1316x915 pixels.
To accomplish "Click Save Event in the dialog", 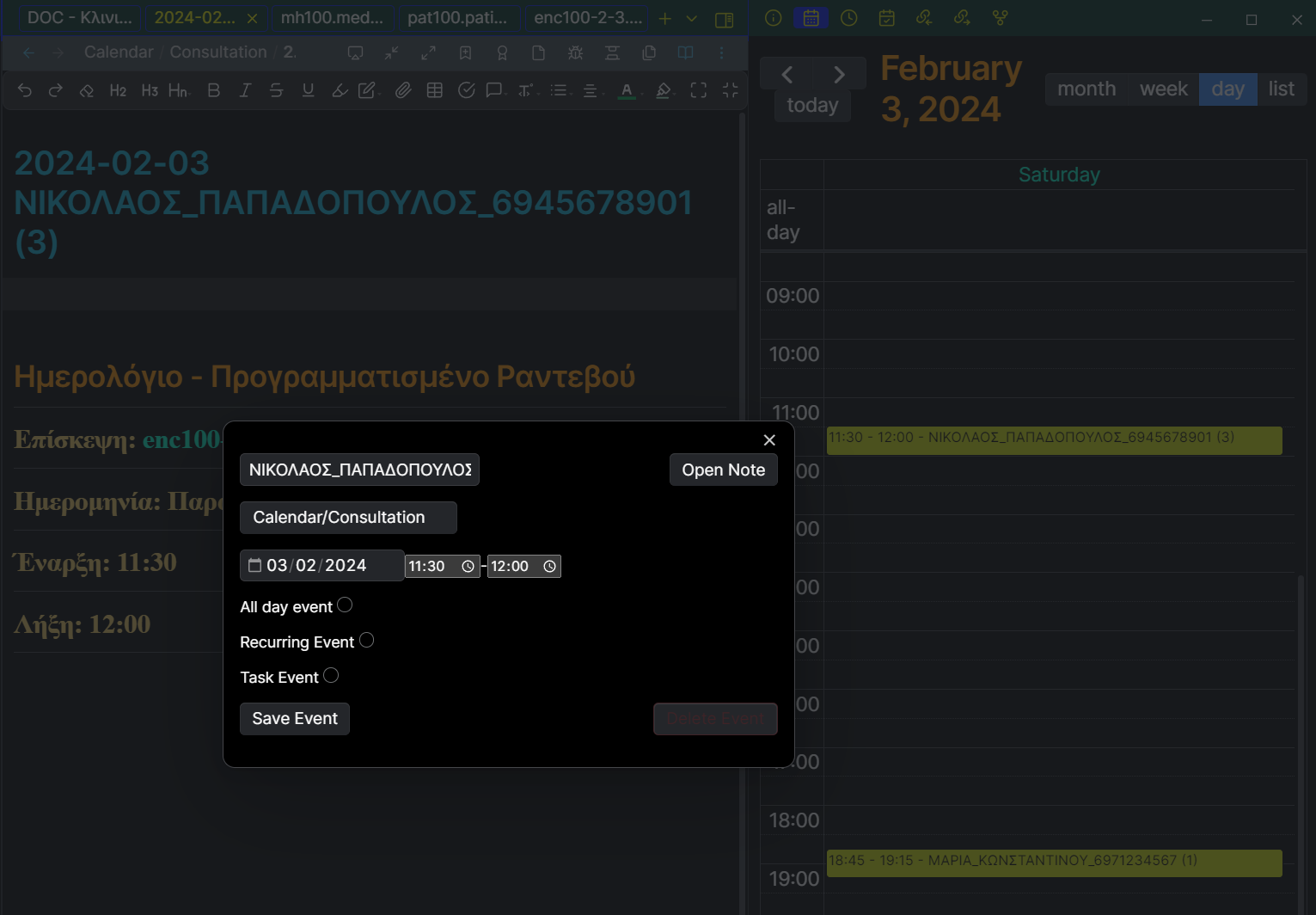I will [x=295, y=719].
